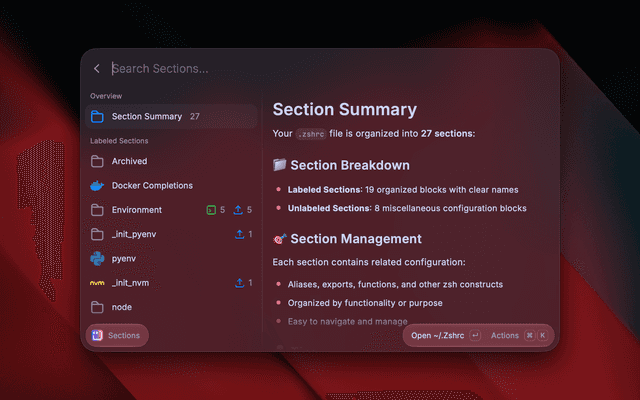Screen dimensions: 640x400
Task: Select the node section
Action: (x=171, y=307)
